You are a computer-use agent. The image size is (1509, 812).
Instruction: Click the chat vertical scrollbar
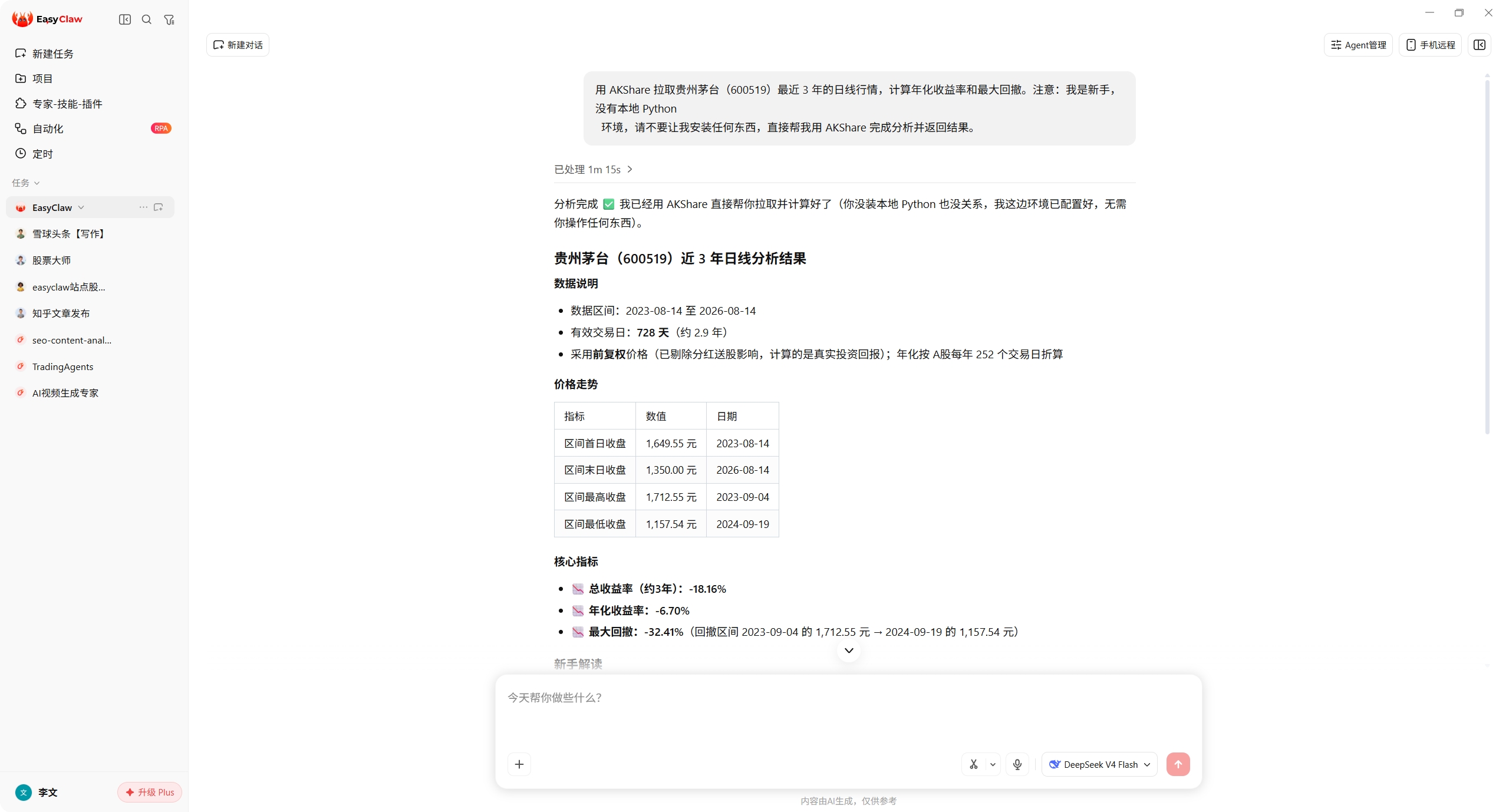click(x=1487, y=256)
